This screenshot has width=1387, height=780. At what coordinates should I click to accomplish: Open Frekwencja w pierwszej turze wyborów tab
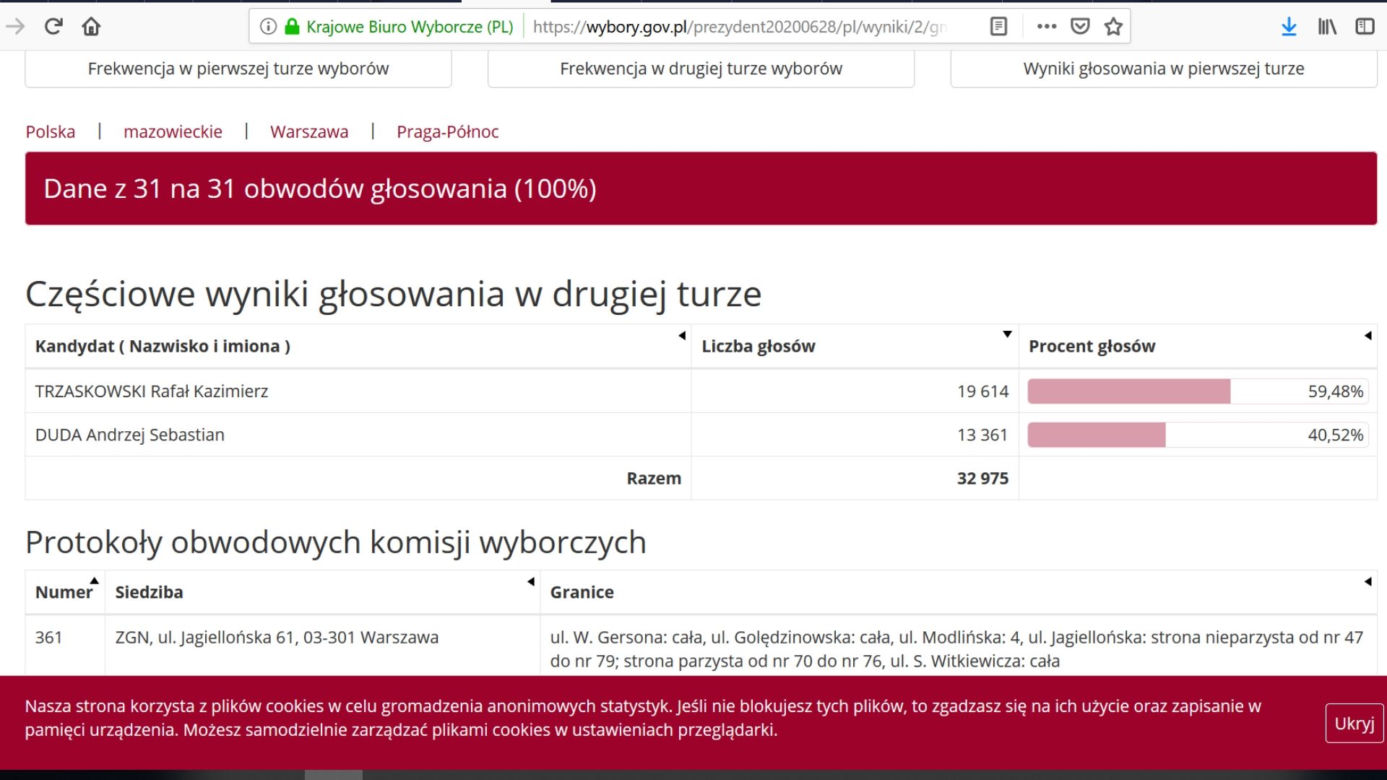tap(238, 69)
